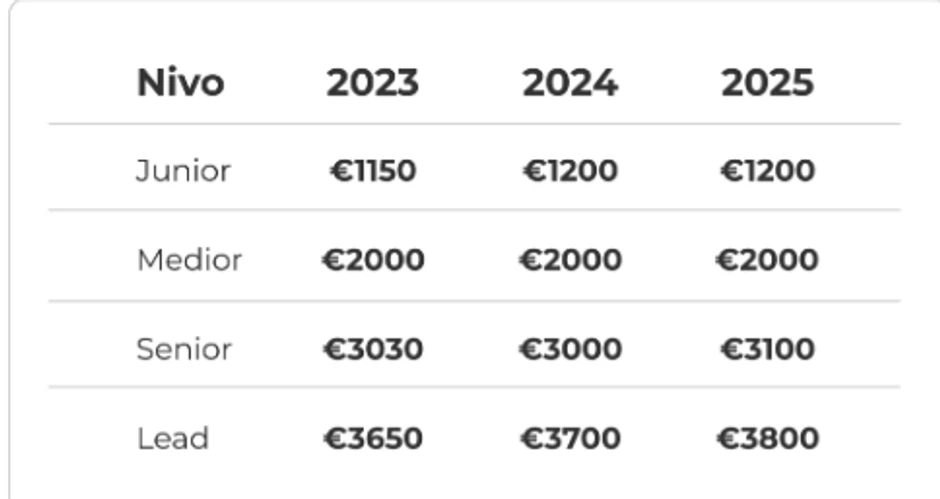The image size is (940, 499).
Task: Click the Senior 2025 salary €3100
Action: point(767,349)
